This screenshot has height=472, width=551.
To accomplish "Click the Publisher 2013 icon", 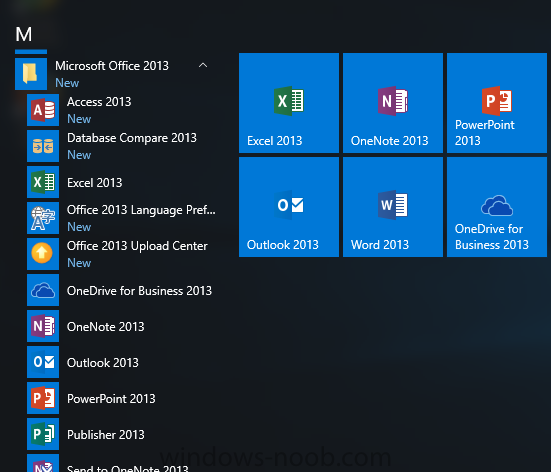I will click(43, 434).
